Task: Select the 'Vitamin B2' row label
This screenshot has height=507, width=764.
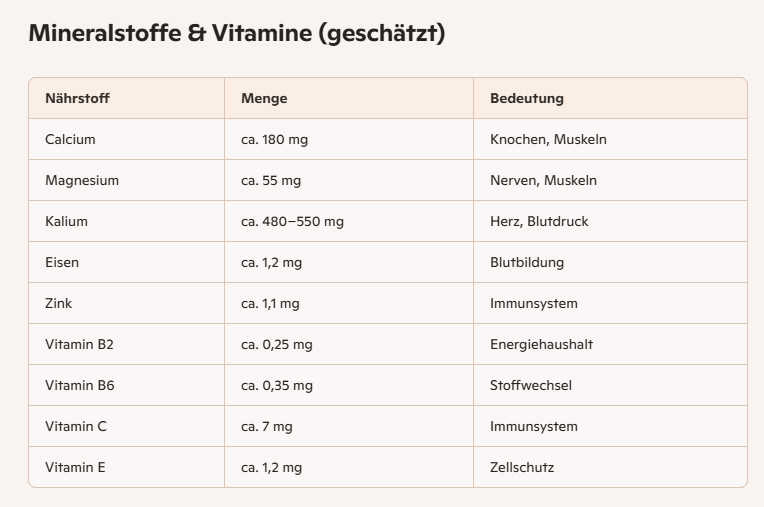Action: click(79, 344)
